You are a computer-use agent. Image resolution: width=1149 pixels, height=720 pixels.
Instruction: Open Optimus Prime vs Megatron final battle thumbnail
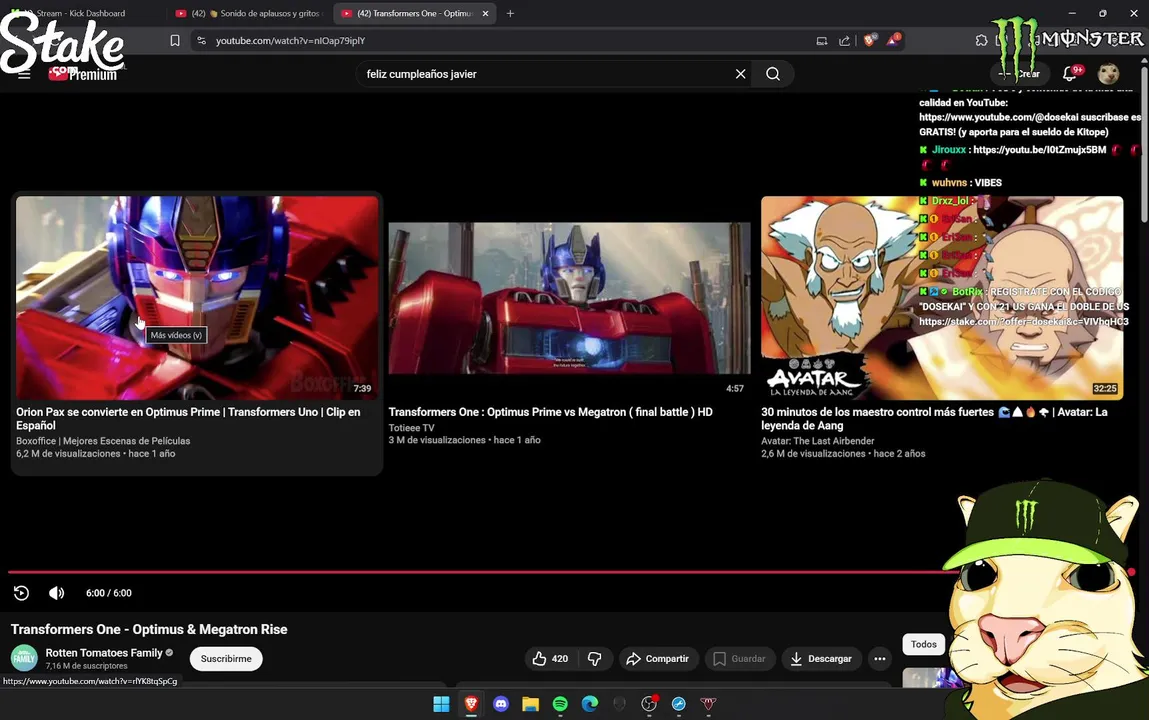(569, 298)
